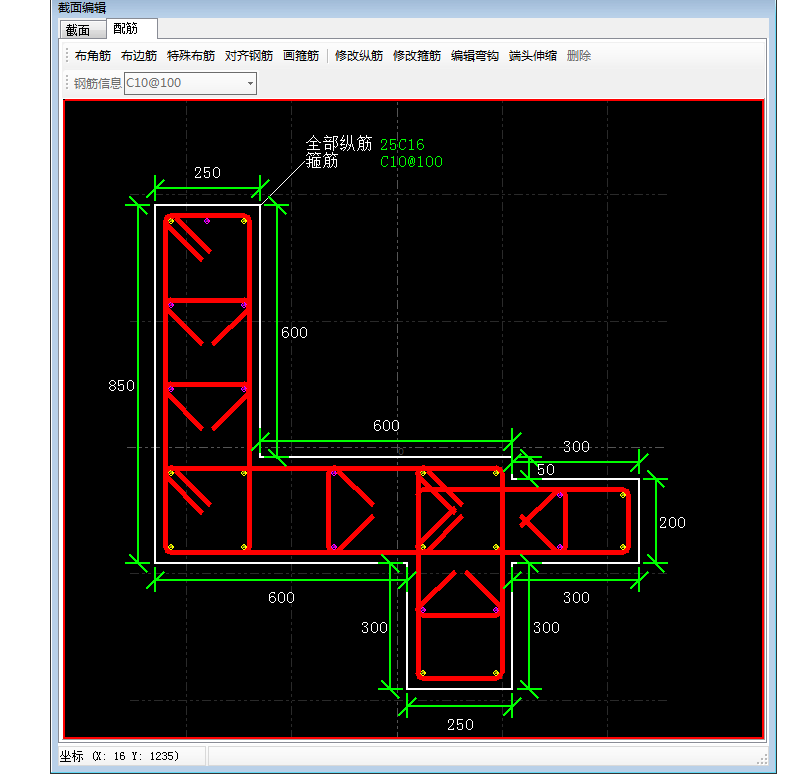The image size is (797, 774).
Task: Open the 修改纵筋 command
Action: (359, 56)
